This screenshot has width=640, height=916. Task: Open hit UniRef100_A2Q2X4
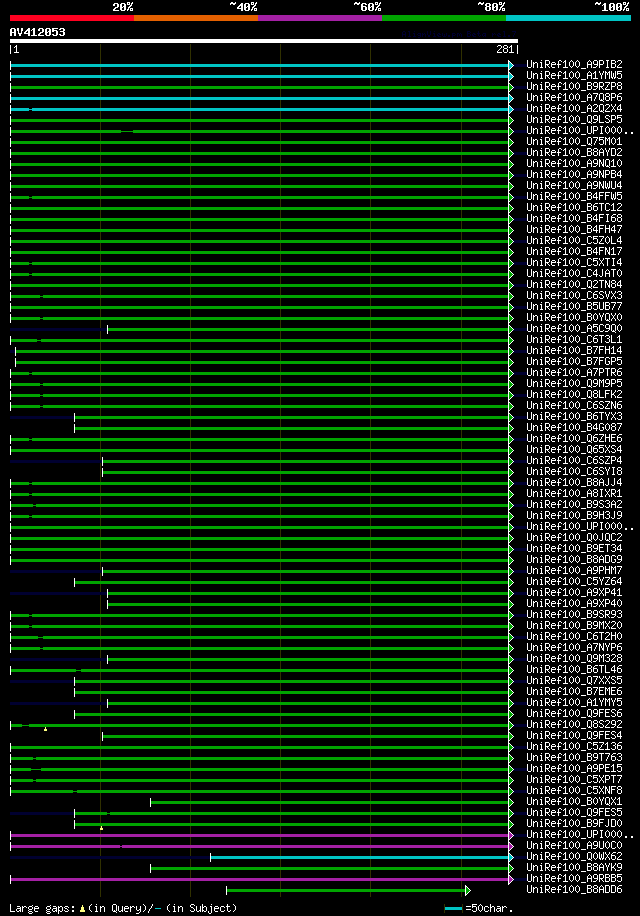(x=574, y=109)
